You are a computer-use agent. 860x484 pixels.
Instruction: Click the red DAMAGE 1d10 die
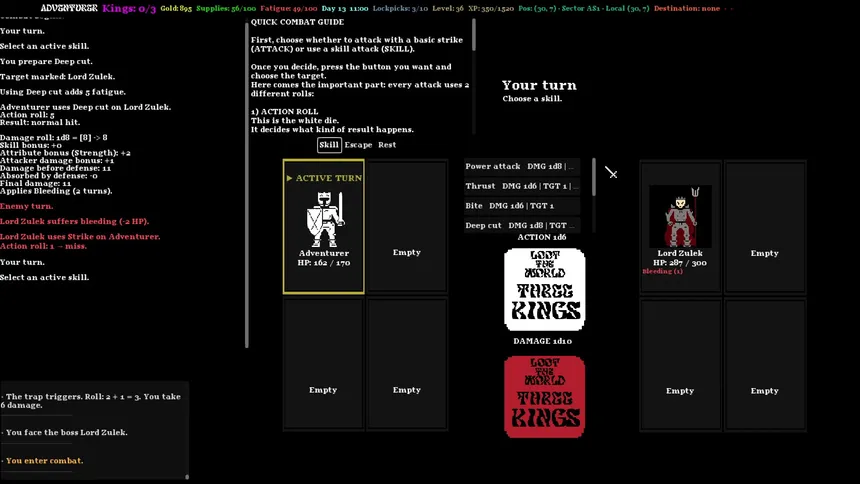pos(544,397)
